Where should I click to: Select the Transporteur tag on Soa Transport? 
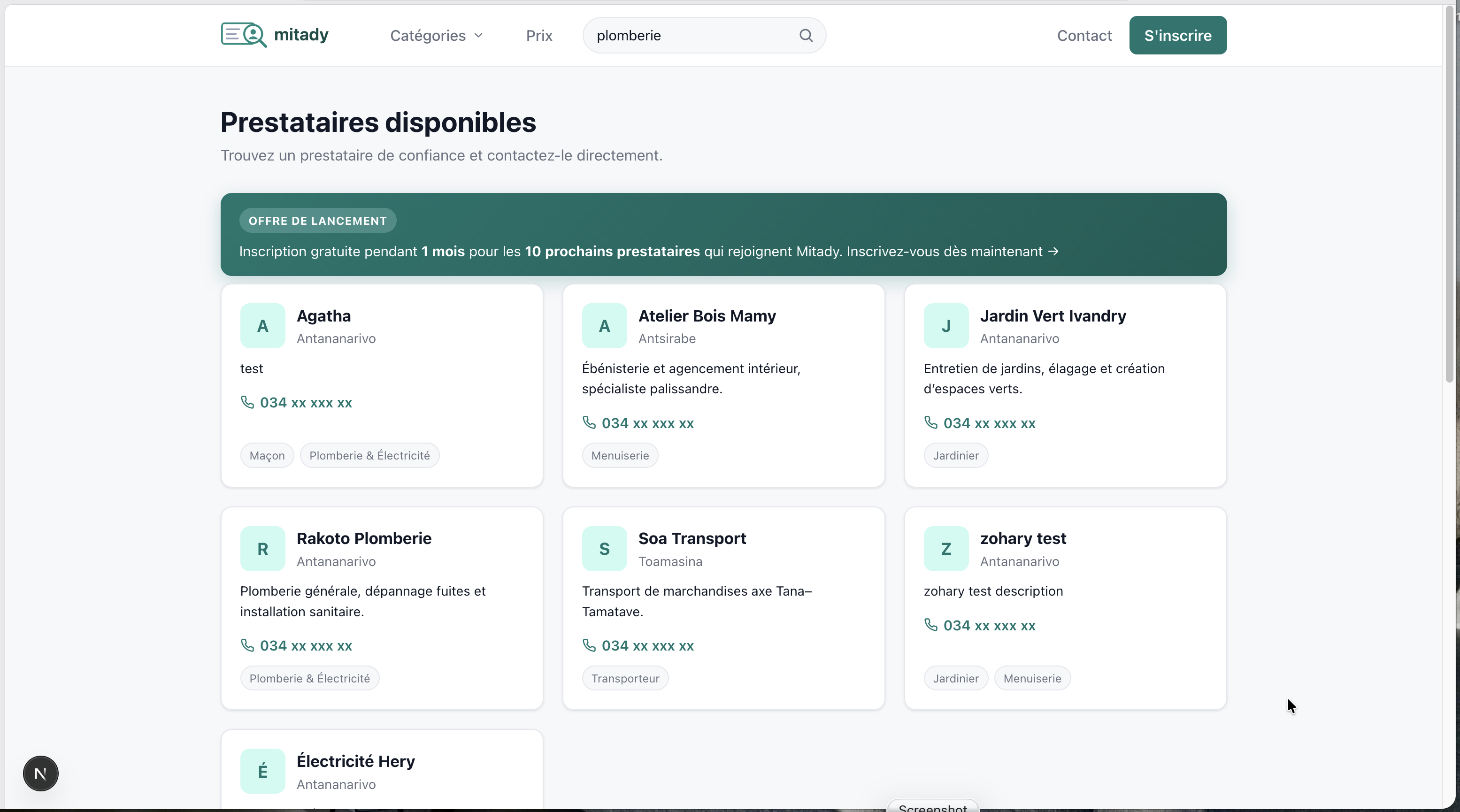[625, 678]
